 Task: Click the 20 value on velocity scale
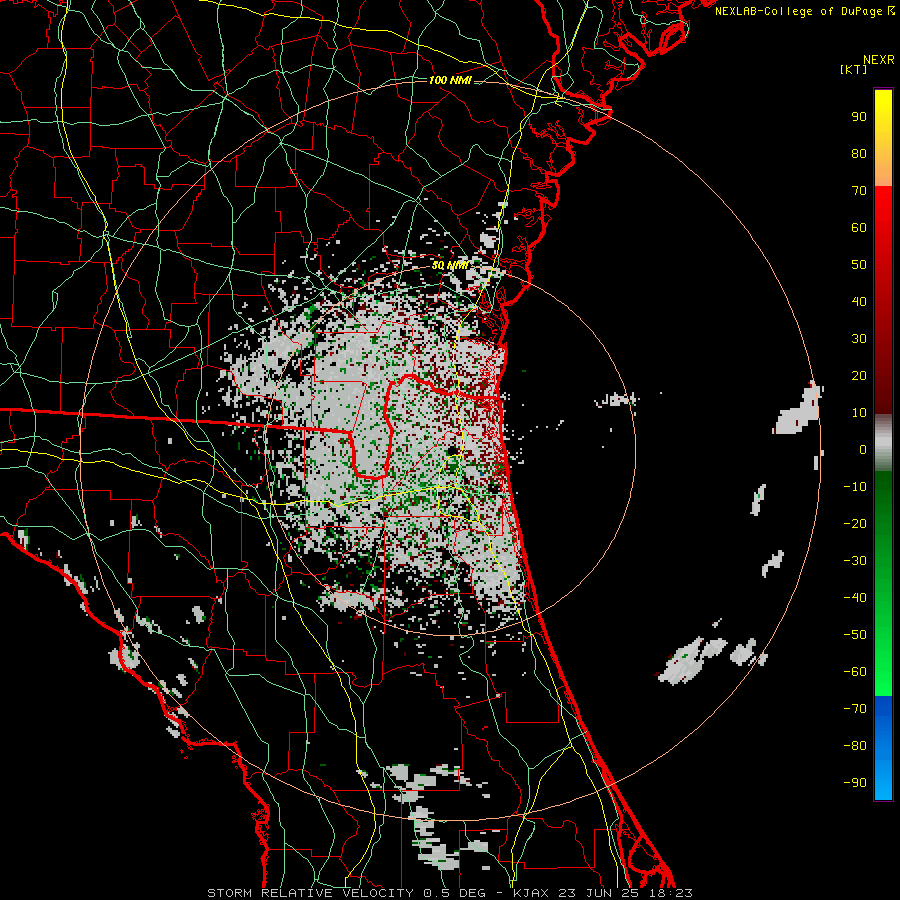(x=859, y=375)
